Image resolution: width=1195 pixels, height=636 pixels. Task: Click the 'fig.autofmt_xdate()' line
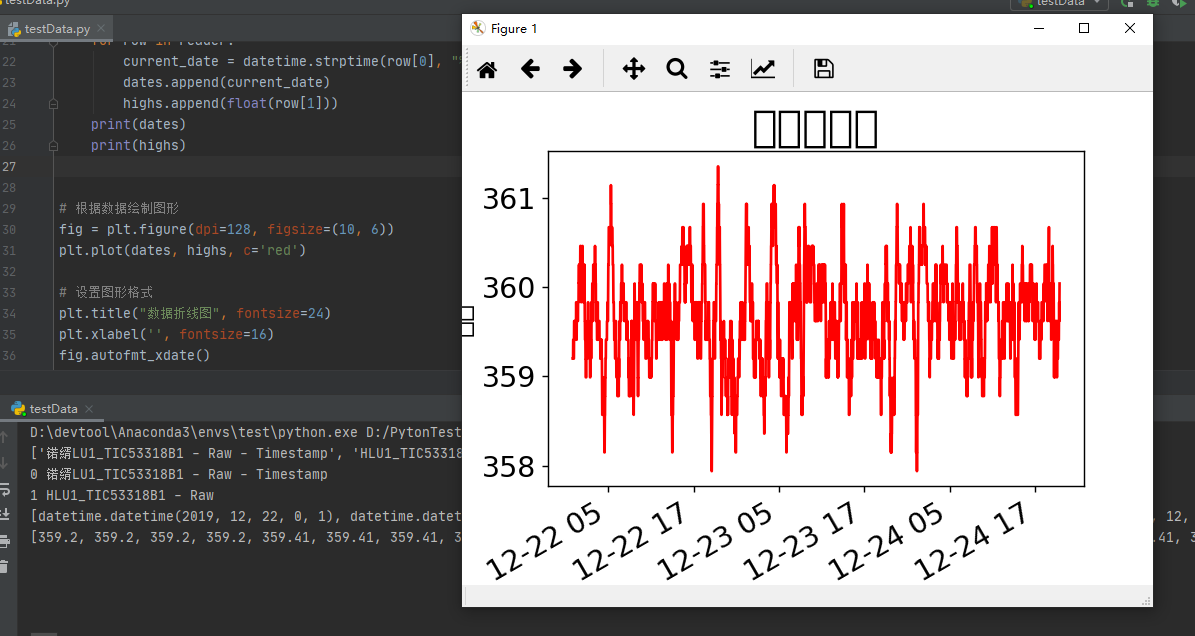(x=134, y=355)
